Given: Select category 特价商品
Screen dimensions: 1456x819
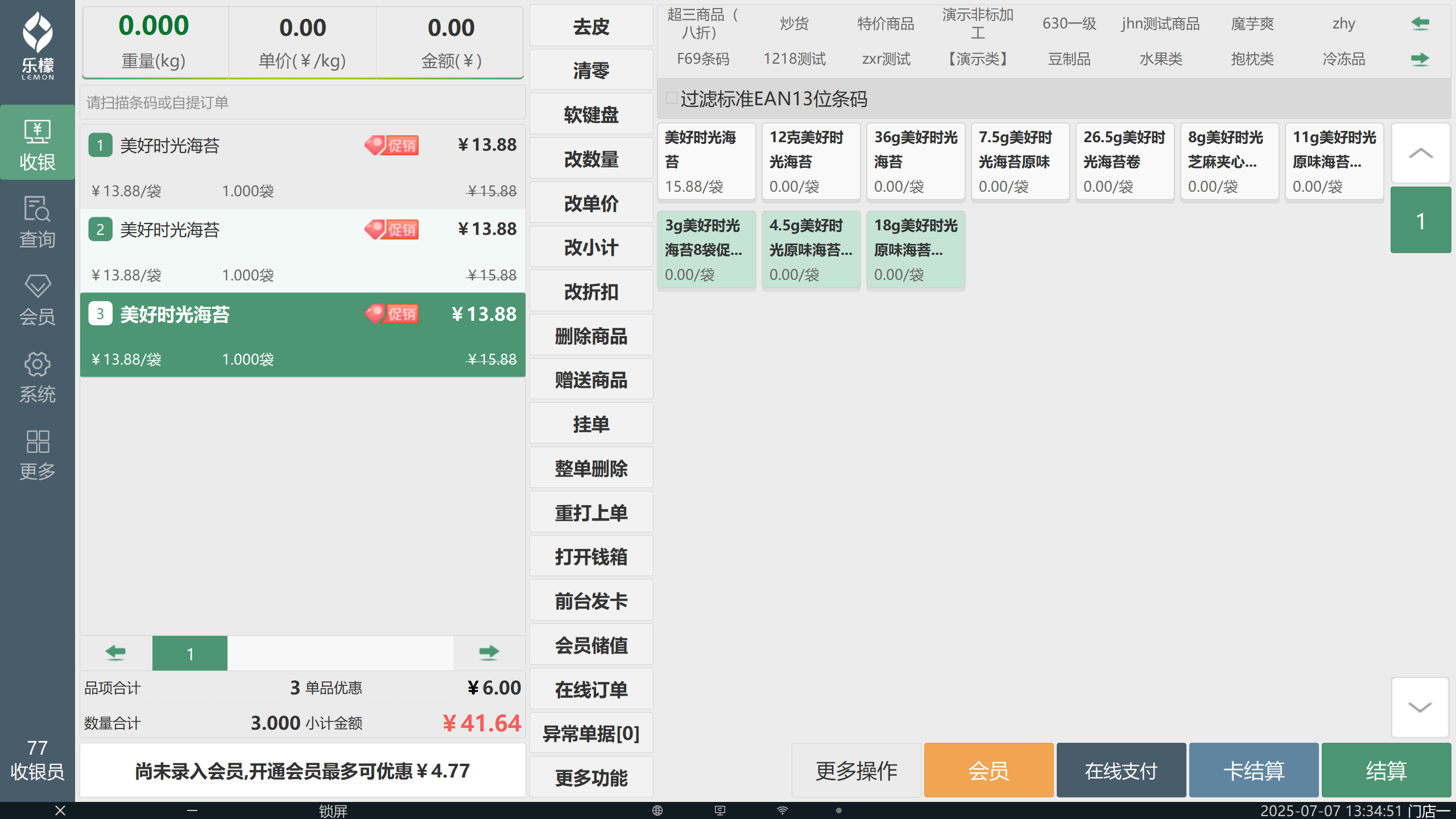Looking at the screenshot, I should point(886,23).
